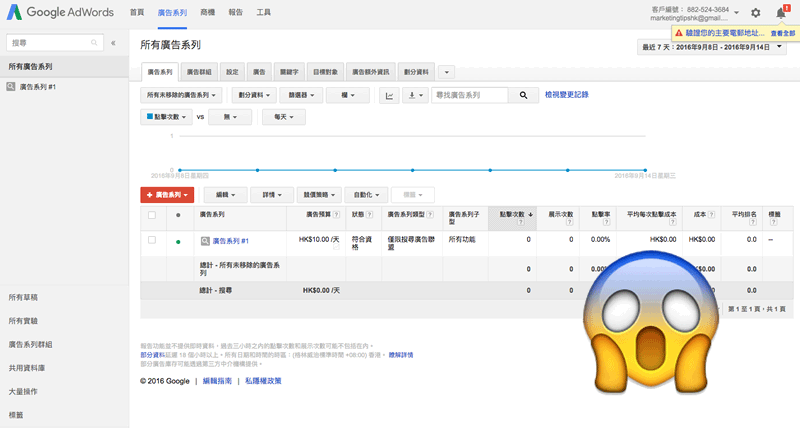Viewport: 800px width, 428px height.
Task: Click the red + 廣告系列 button
Action: click(x=167, y=195)
